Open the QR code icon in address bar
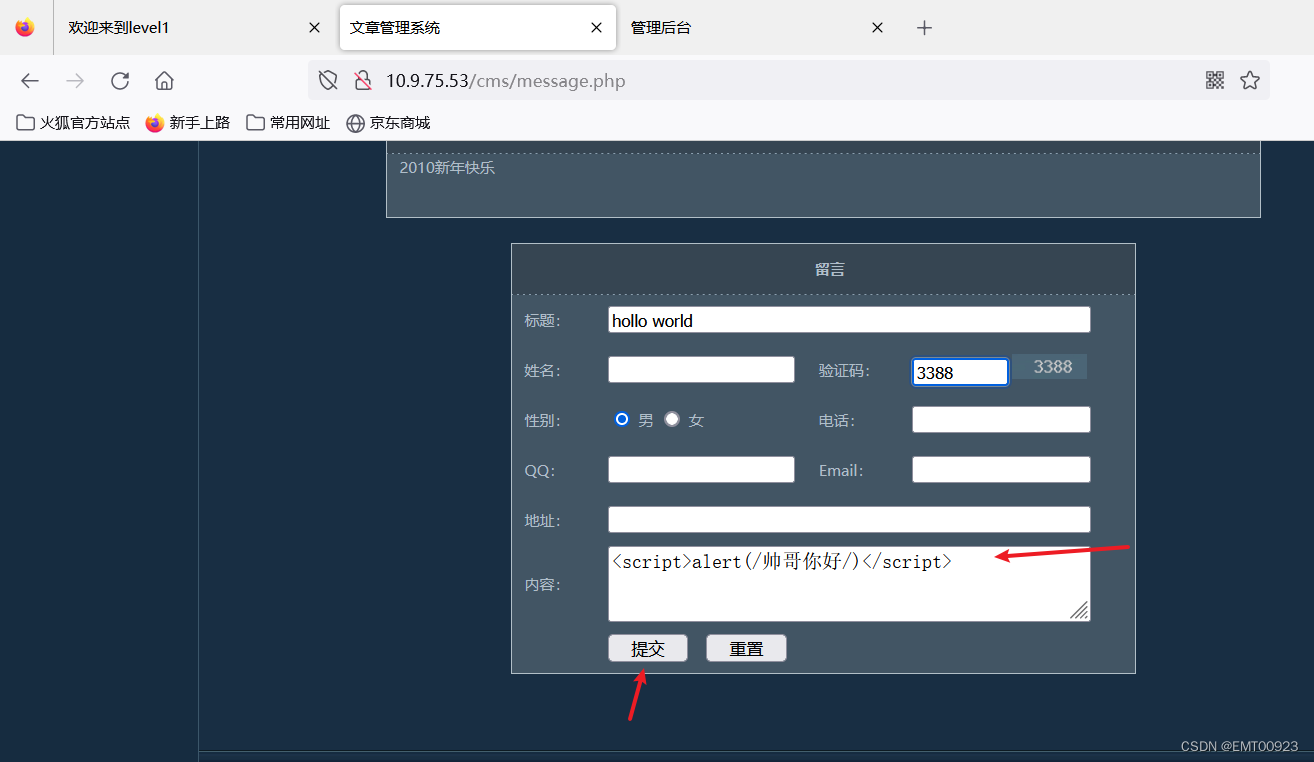 click(x=1215, y=81)
